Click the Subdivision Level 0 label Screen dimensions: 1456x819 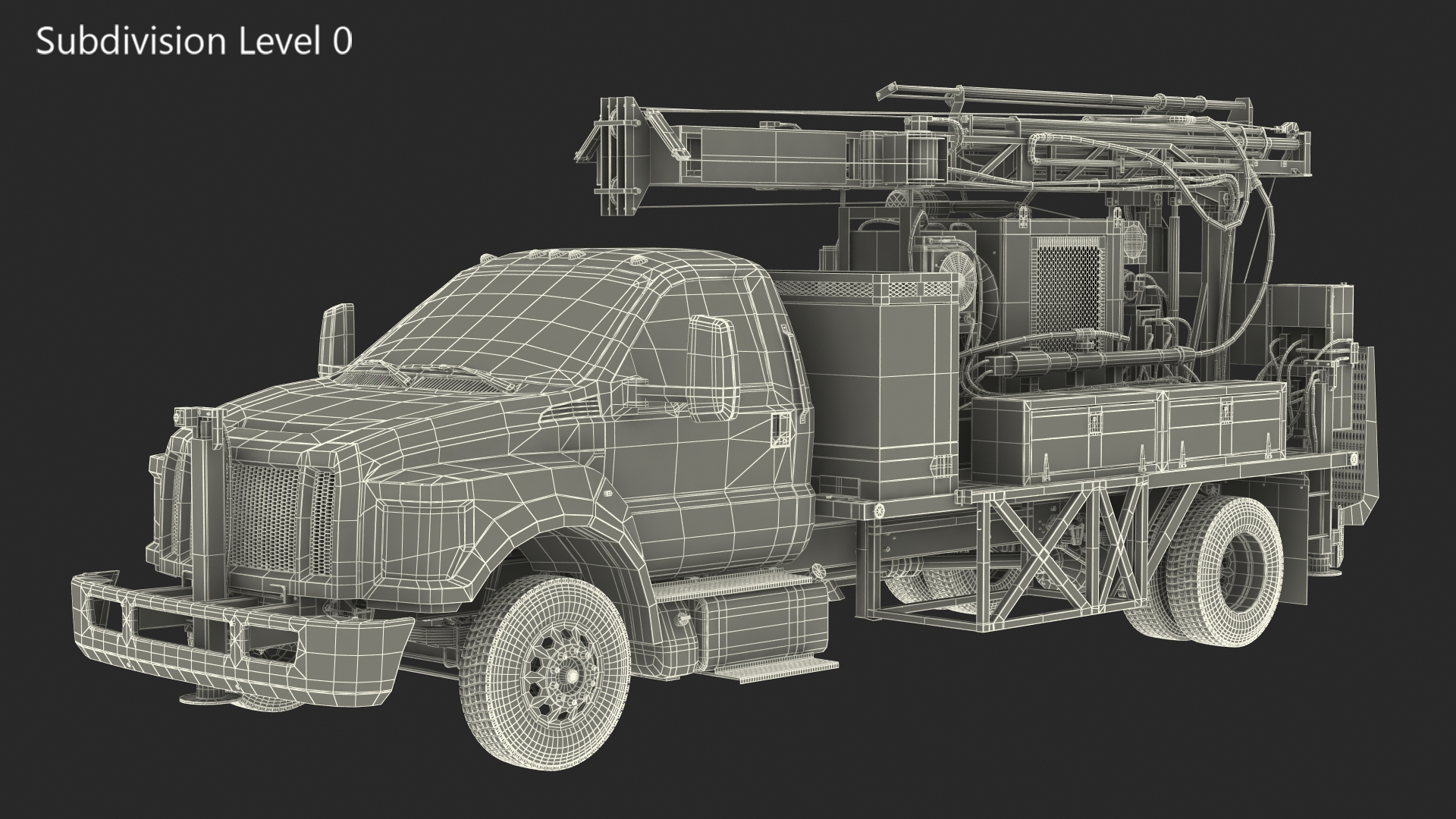click(194, 42)
